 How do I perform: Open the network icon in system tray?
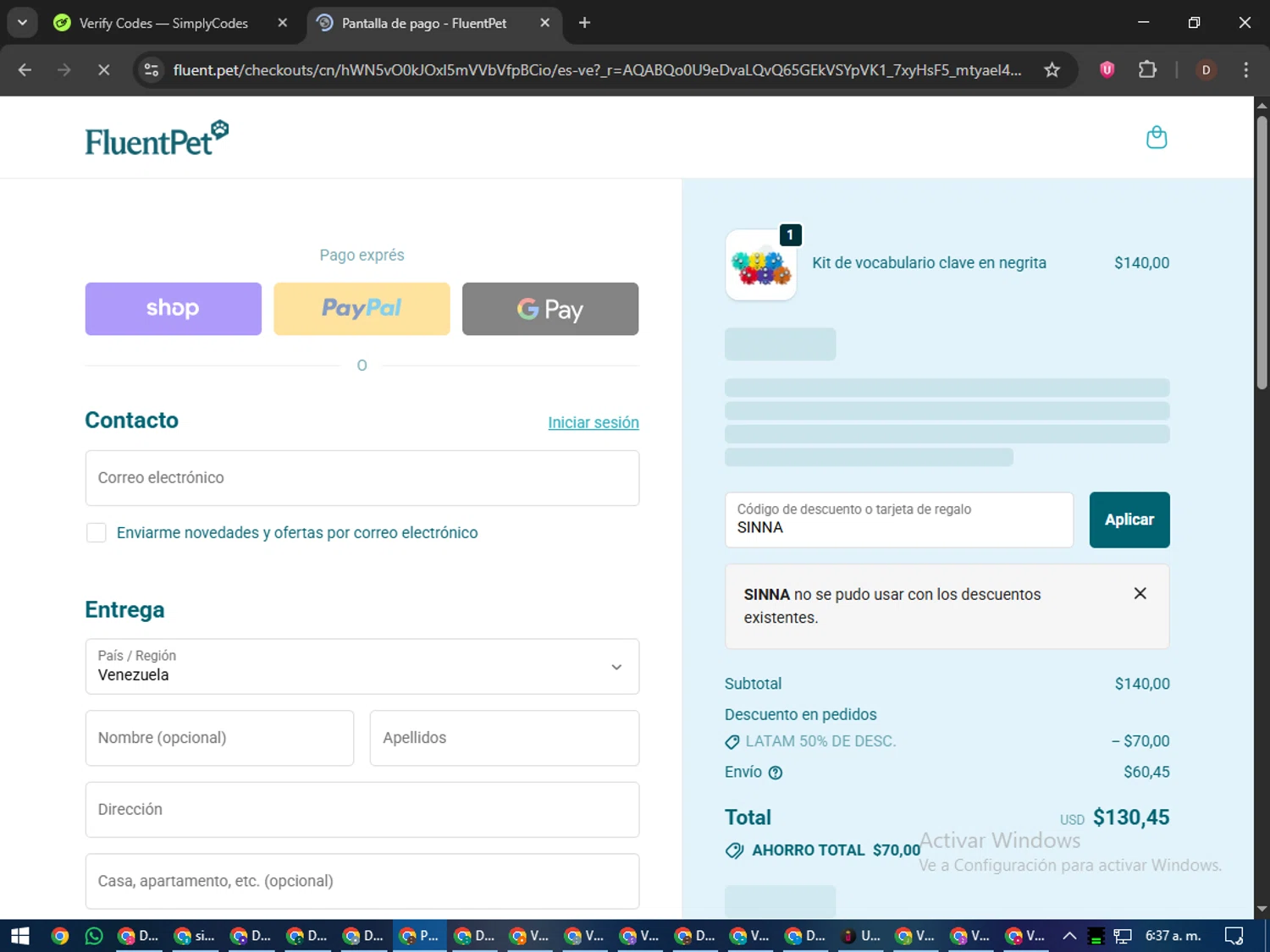point(1123,936)
